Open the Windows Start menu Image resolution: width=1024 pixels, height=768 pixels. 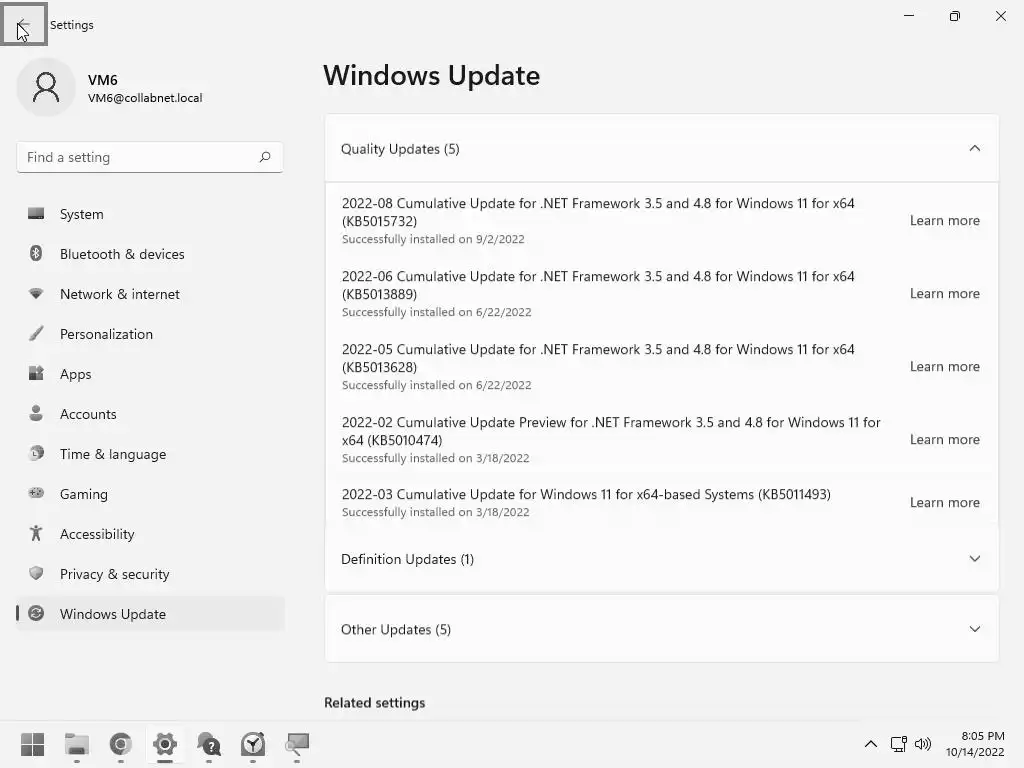point(32,744)
